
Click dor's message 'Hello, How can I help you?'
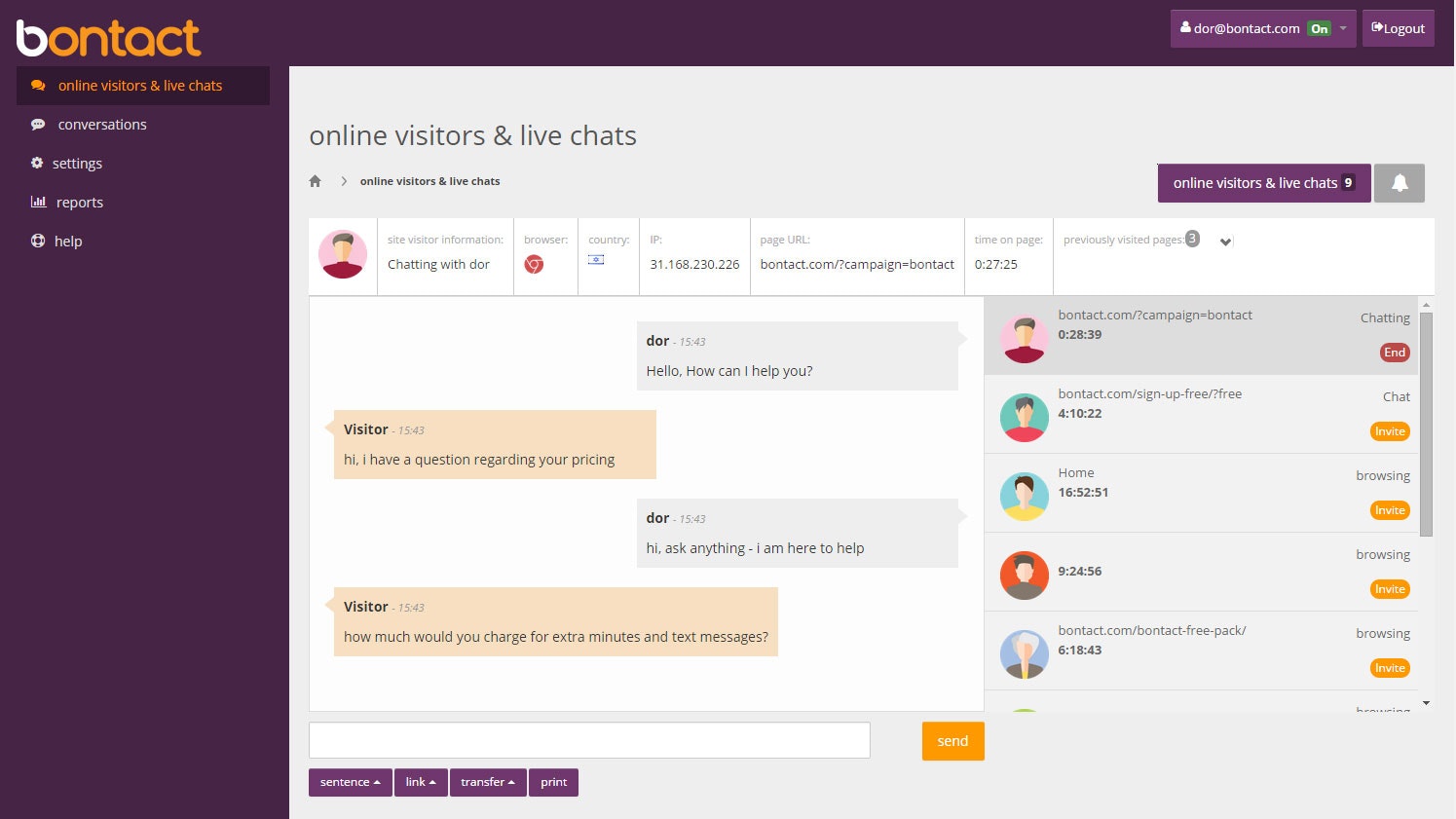(x=798, y=355)
